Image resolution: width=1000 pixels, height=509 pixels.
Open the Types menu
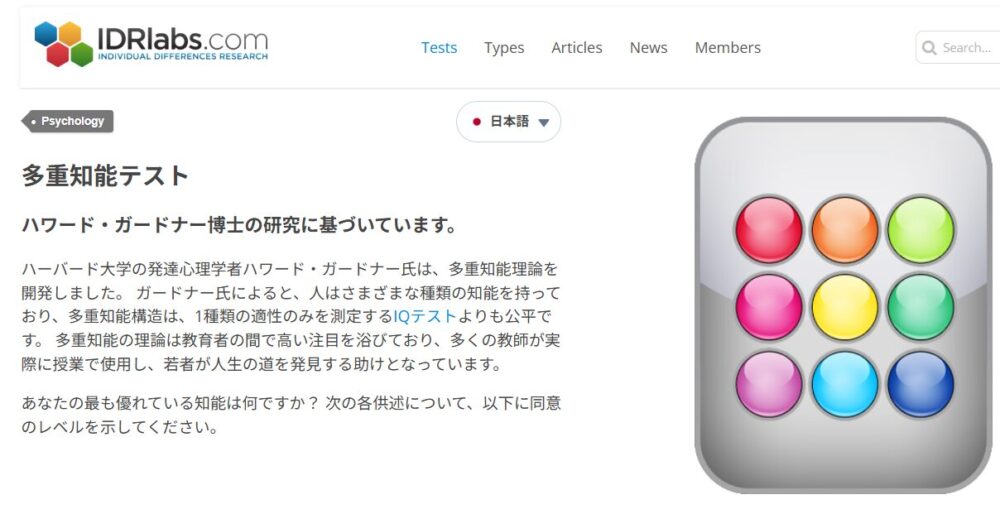(x=504, y=48)
